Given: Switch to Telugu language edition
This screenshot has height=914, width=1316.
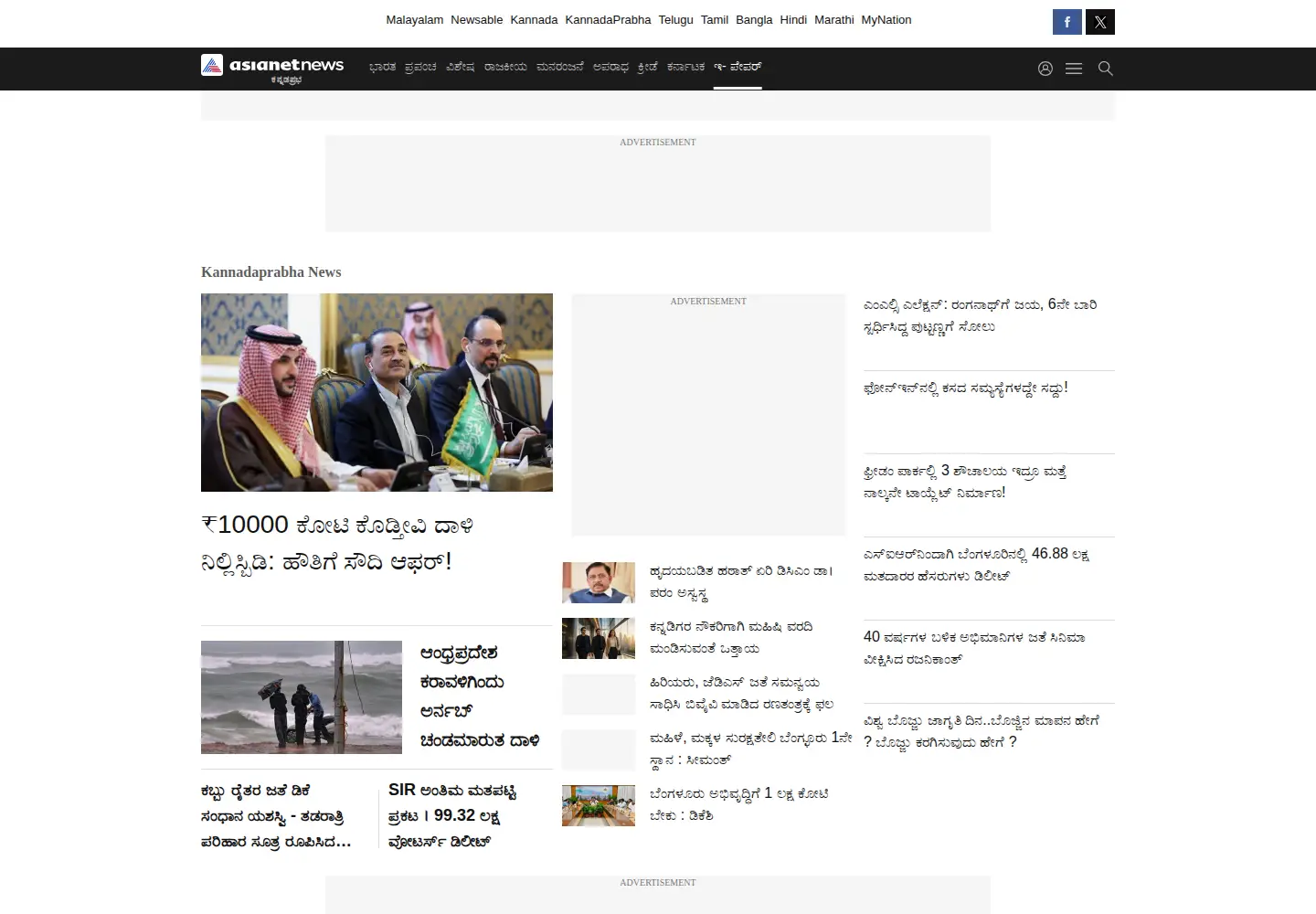Looking at the screenshot, I should (x=676, y=20).
